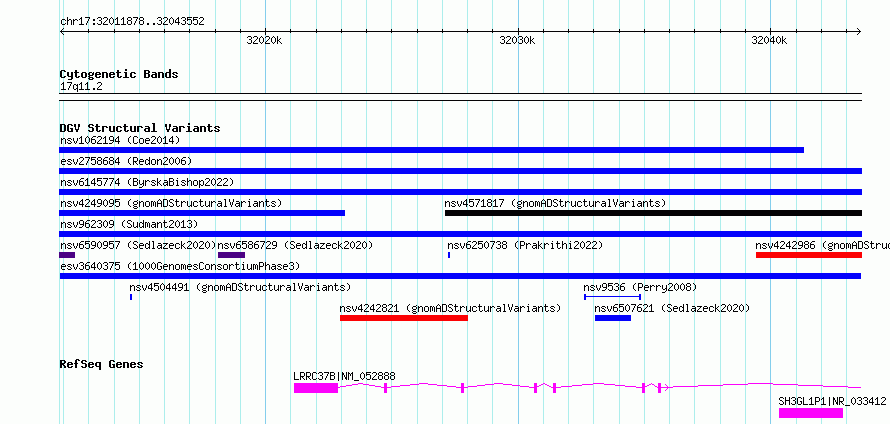890x424 pixels.
Task: Click the nsv6507621 (Sedlazeck2020) label
Action: tap(672, 308)
